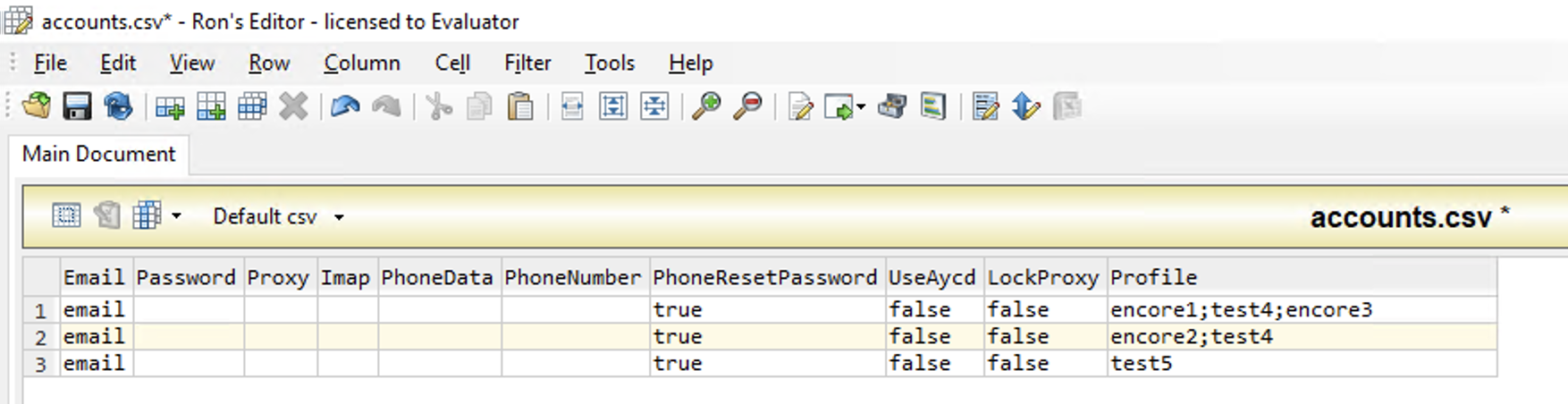This screenshot has width=1568, height=404.
Task: Expand the grid view dropdown arrow in the yellow bar
Action: click(176, 216)
